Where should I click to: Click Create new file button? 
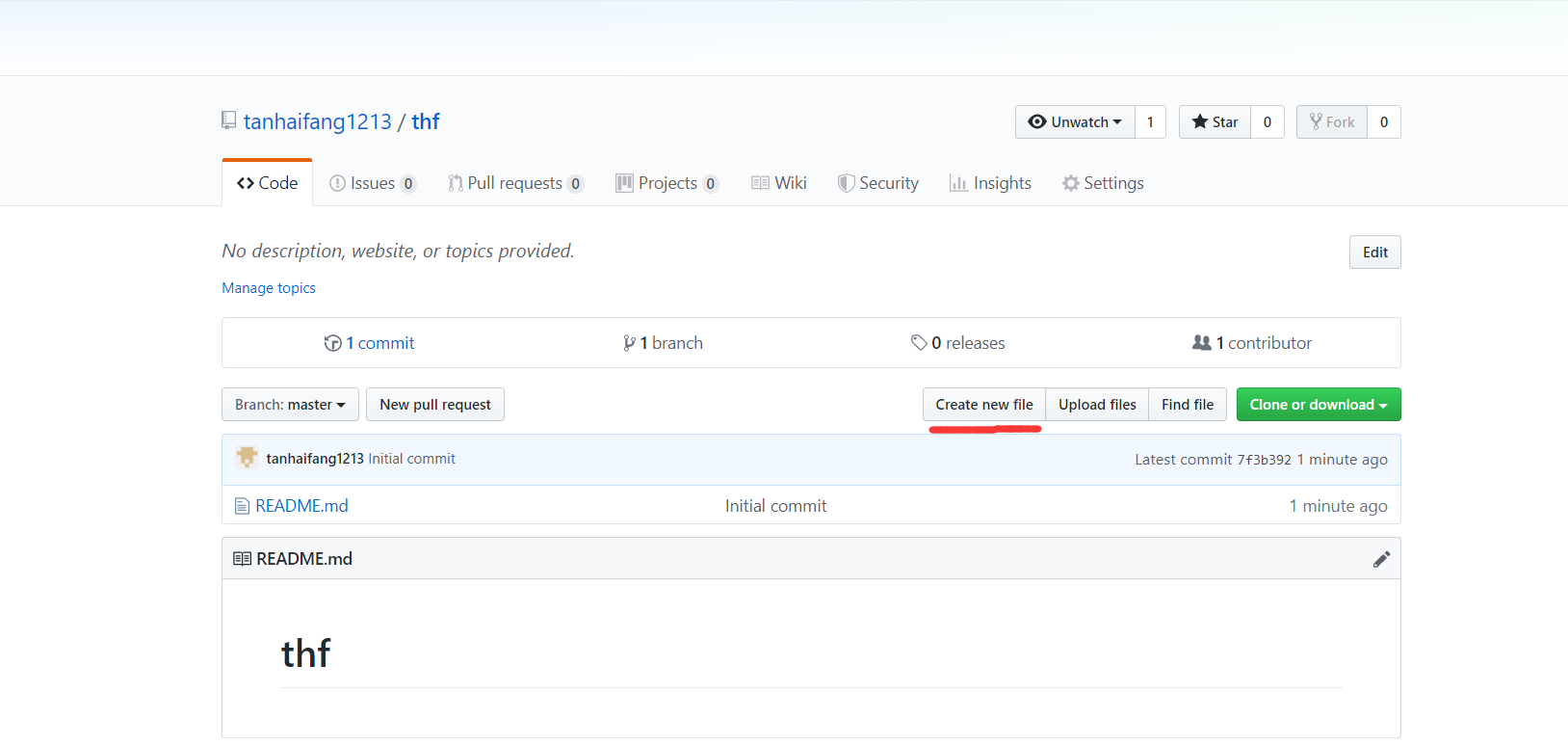pos(984,405)
